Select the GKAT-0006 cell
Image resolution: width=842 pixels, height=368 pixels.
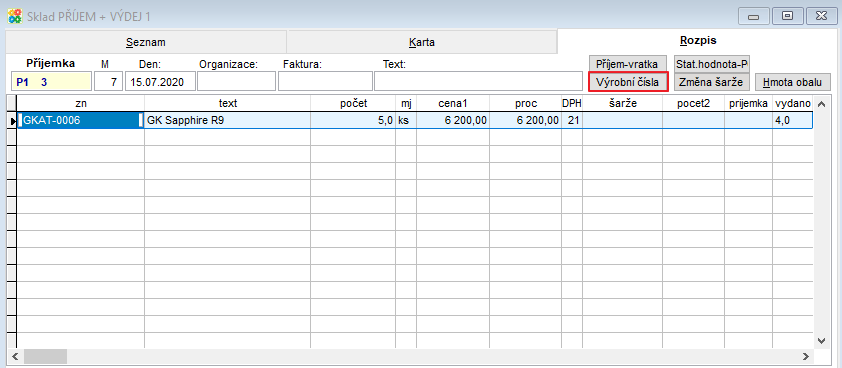(81, 120)
